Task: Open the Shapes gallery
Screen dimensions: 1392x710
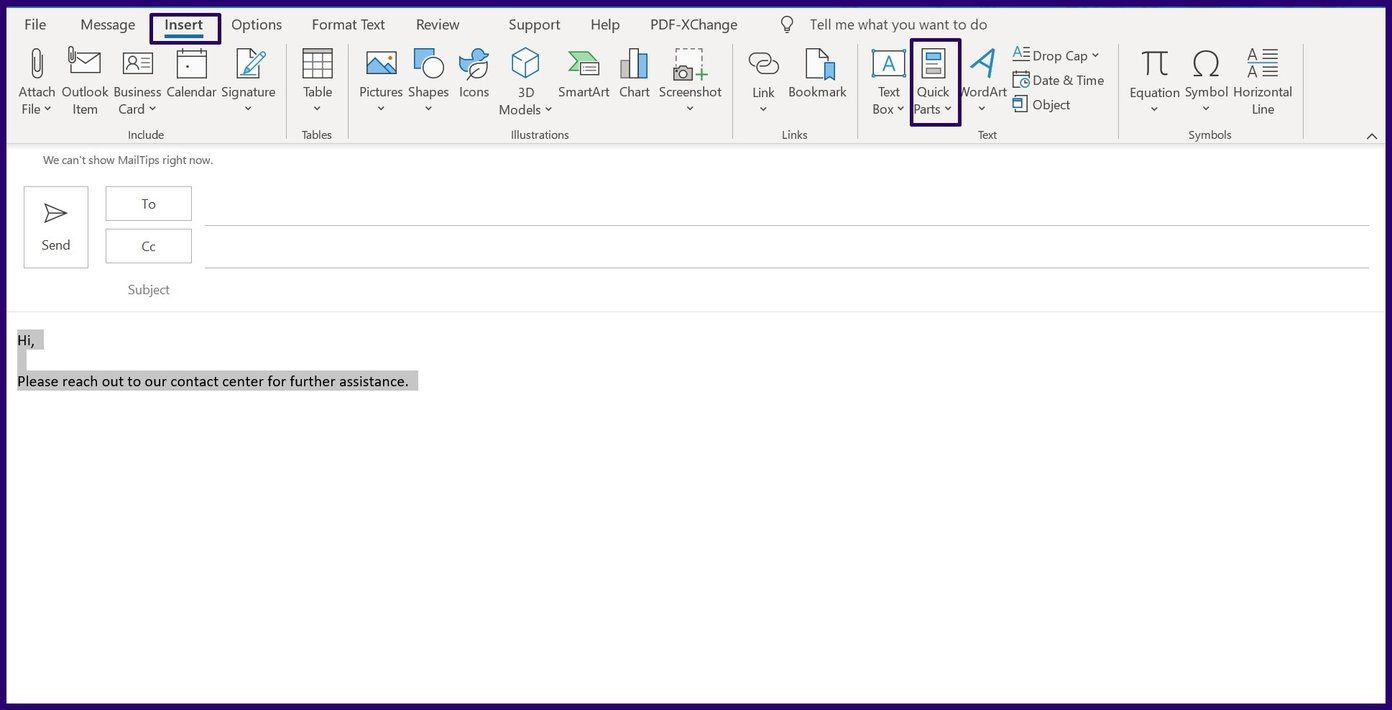Action: tap(428, 81)
